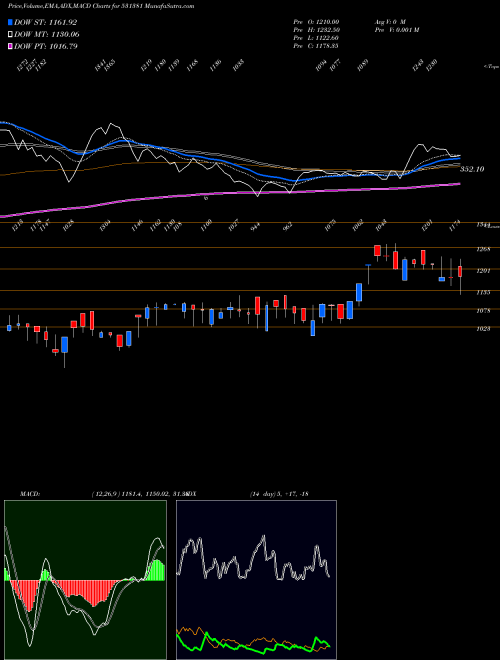Click the 1135 price axis label
The height and width of the screenshot is (660, 500).
483,292
